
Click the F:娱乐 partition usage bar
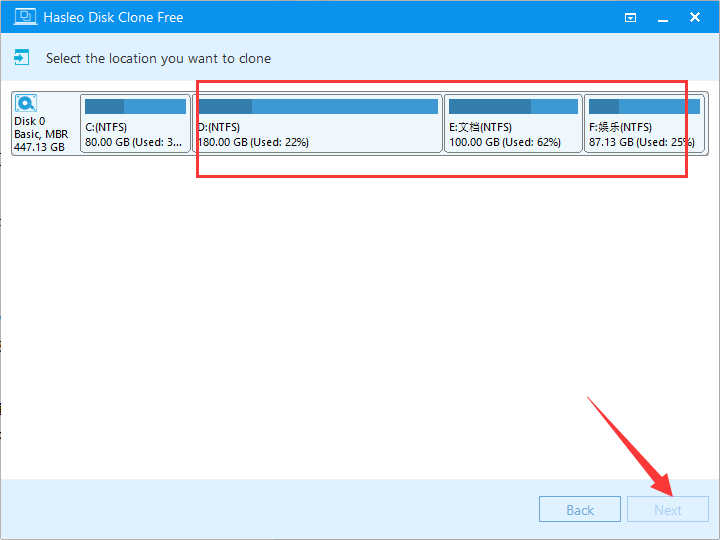[x=644, y=107]
